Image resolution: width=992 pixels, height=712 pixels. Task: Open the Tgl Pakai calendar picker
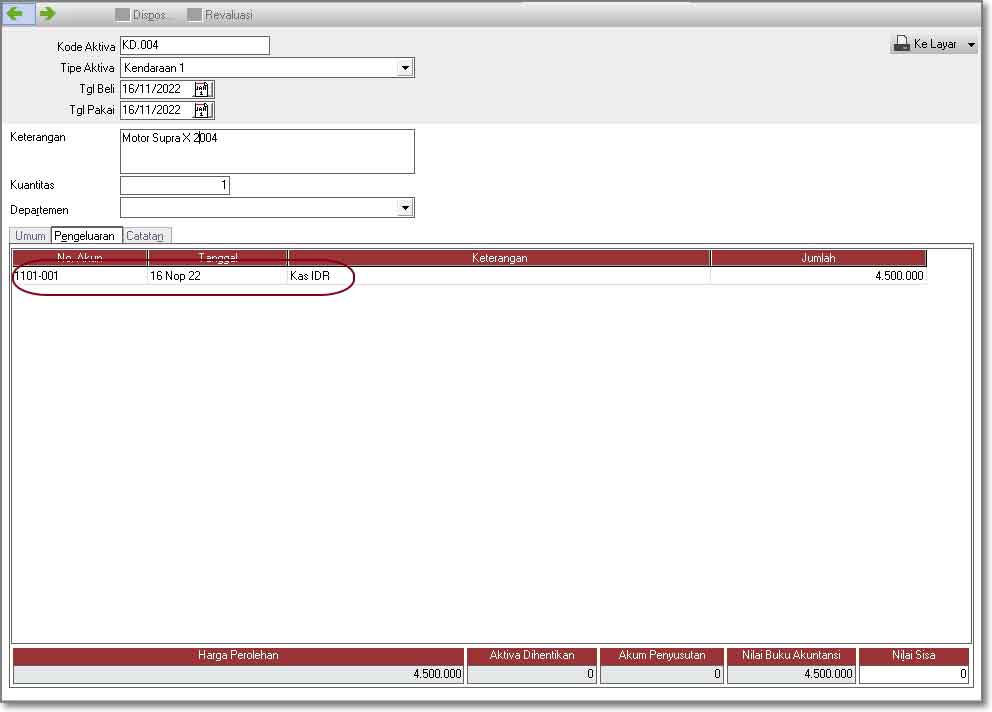(x=202, y=110)
